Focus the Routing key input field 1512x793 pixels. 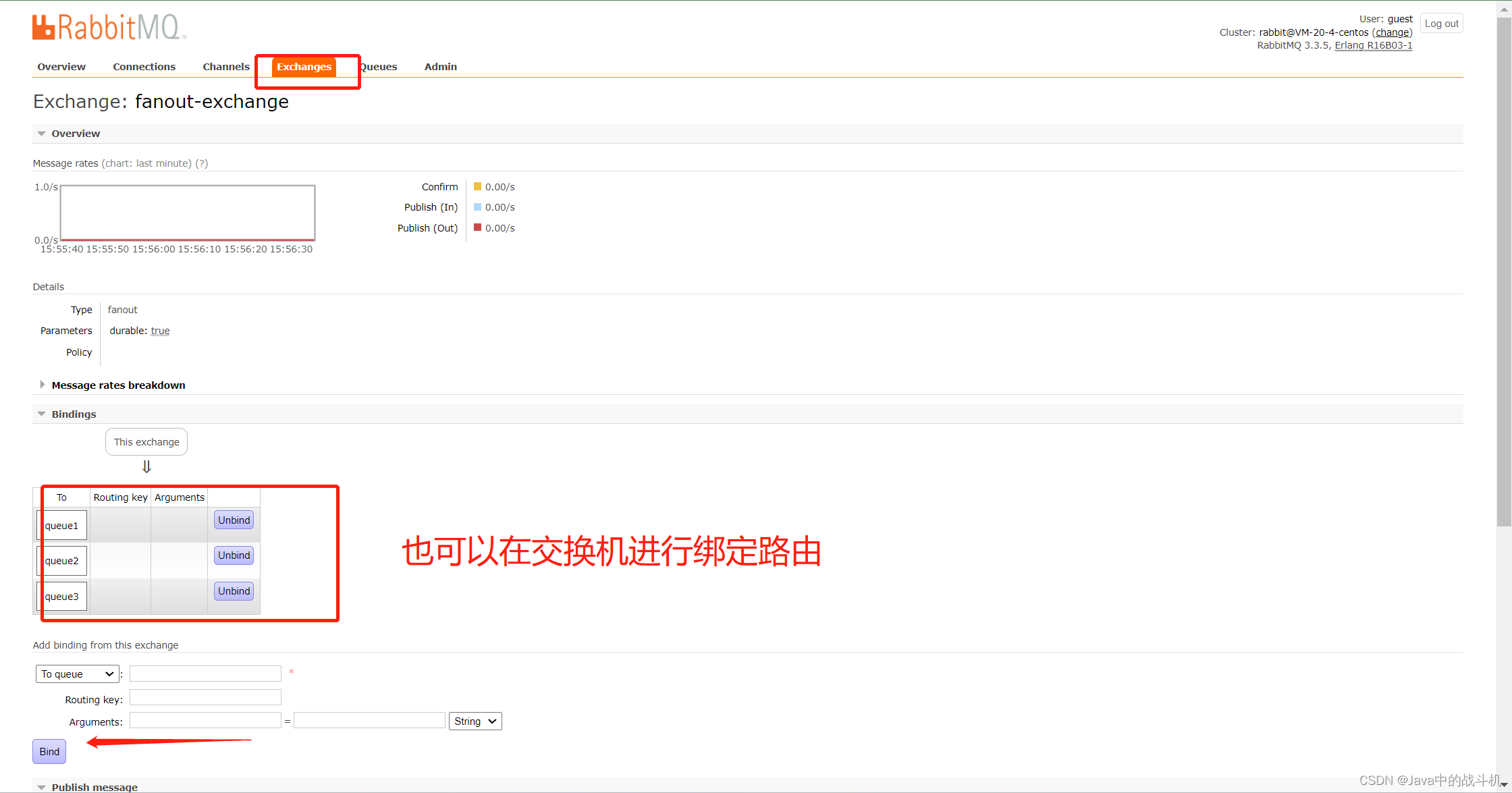coord(205,697)
